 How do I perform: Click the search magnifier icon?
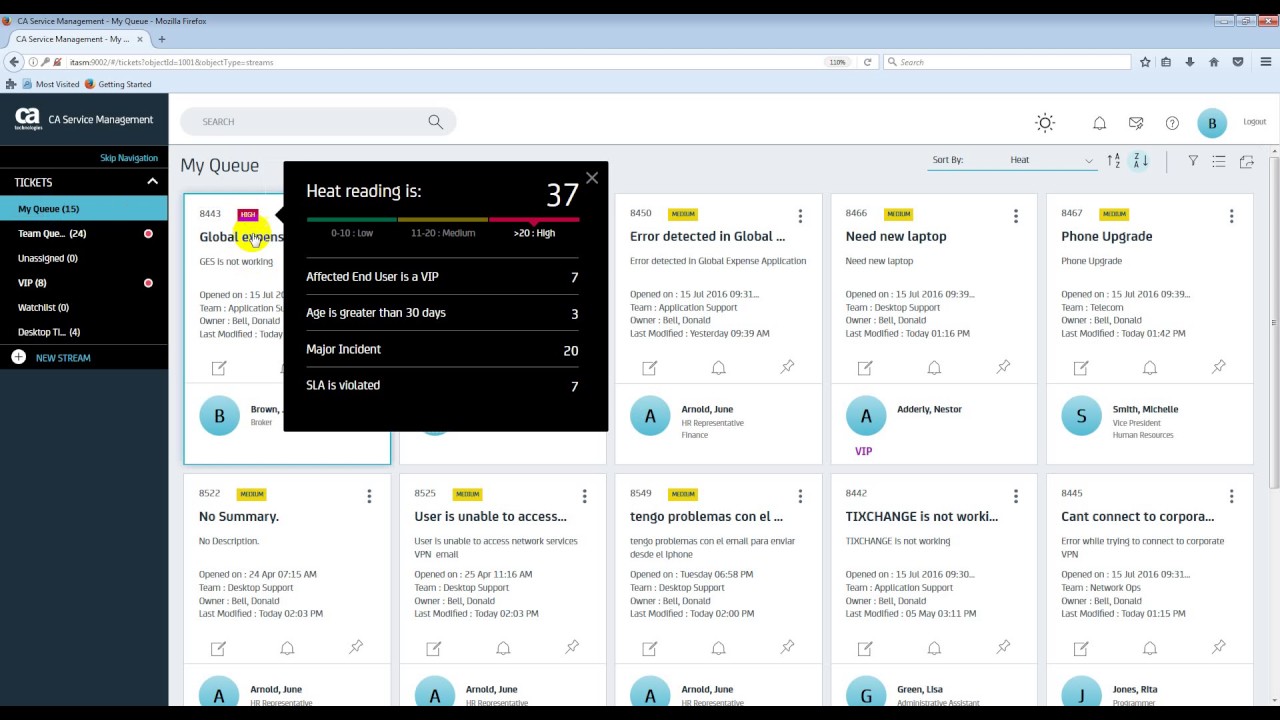[x=435, y=122]
